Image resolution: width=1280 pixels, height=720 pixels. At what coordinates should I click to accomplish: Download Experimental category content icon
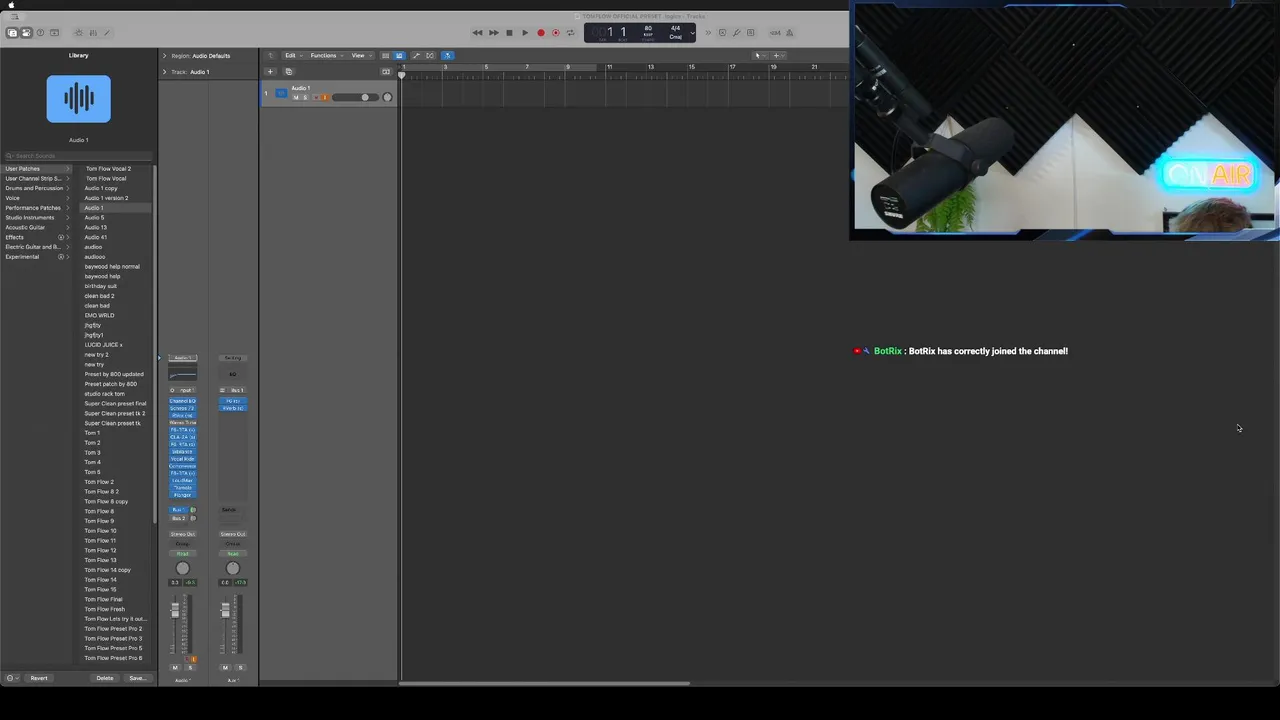pyautogui.click(x=61, y=257)
